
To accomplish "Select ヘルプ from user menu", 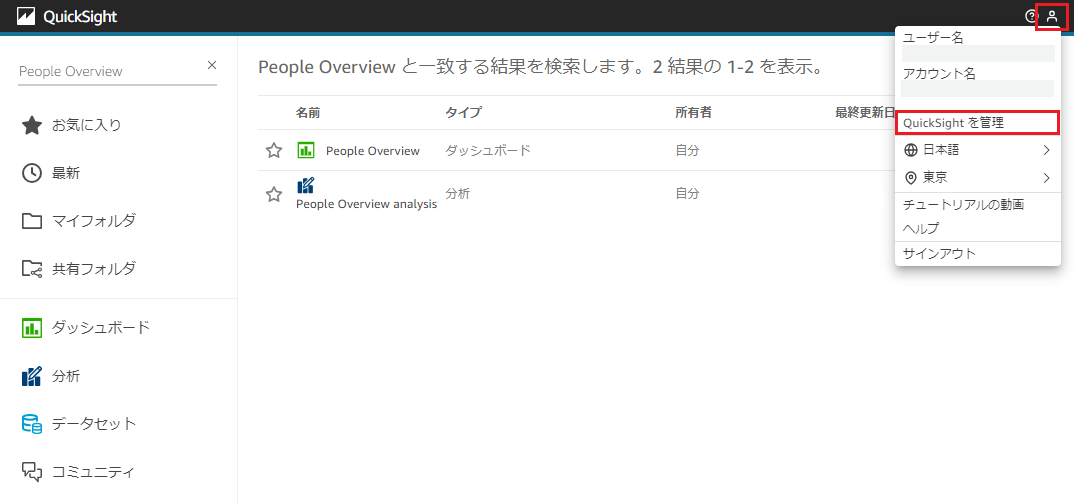I will coord(921,228).
